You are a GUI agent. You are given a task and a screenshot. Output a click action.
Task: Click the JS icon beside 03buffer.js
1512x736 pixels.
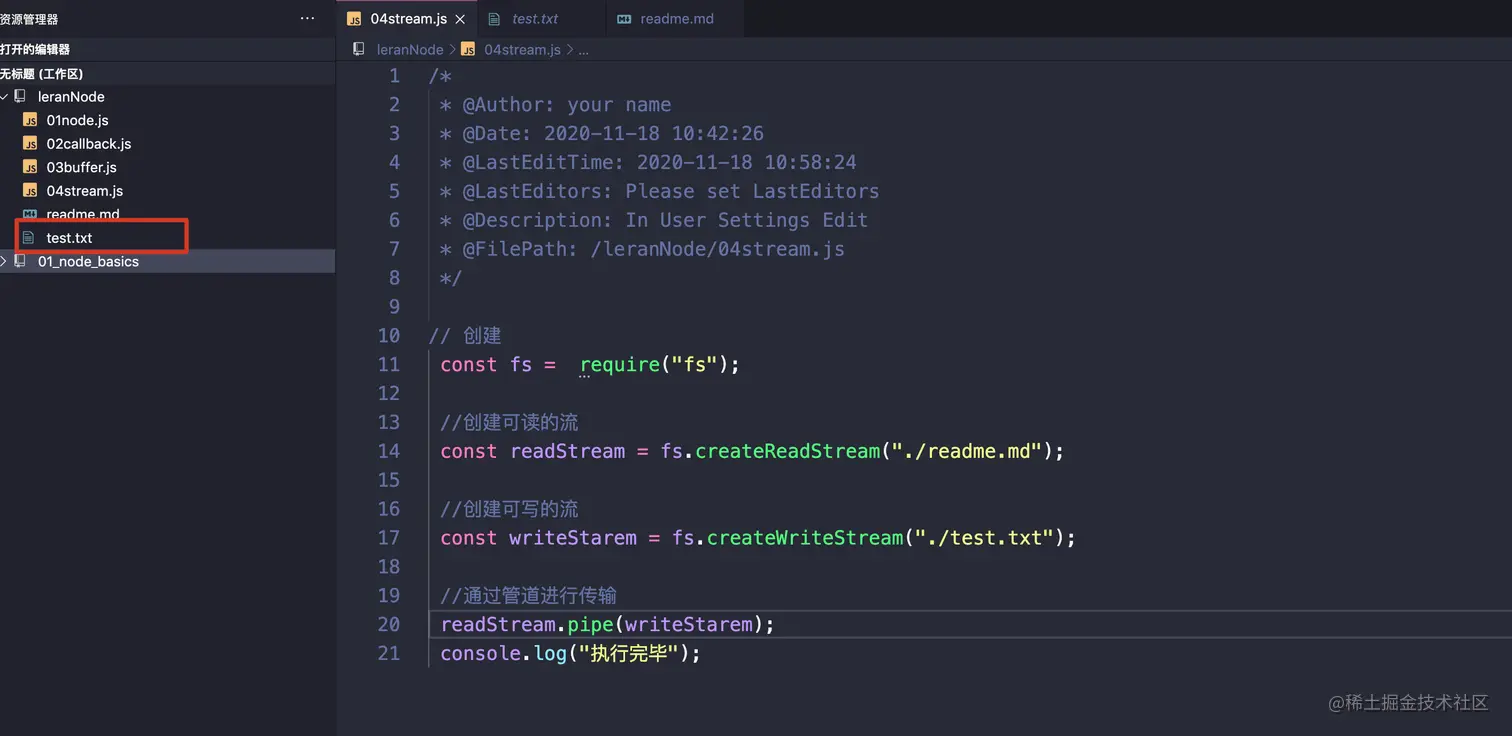click(30, 167)
